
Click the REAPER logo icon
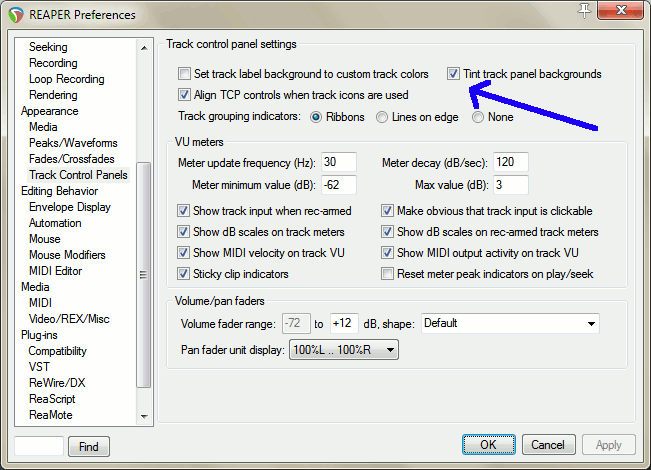[x=16, y=15]
